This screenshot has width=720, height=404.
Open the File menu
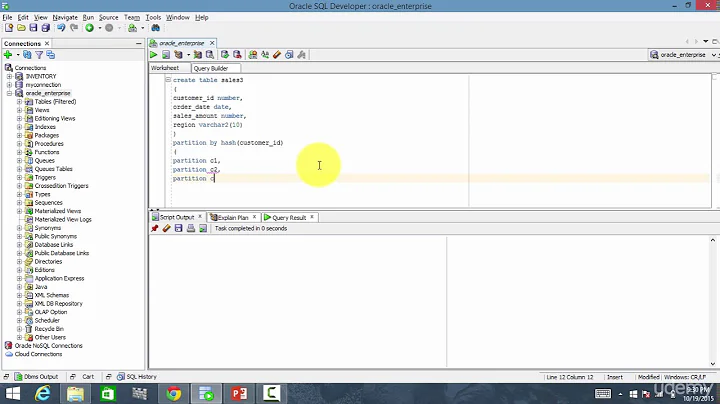(7, 17)
